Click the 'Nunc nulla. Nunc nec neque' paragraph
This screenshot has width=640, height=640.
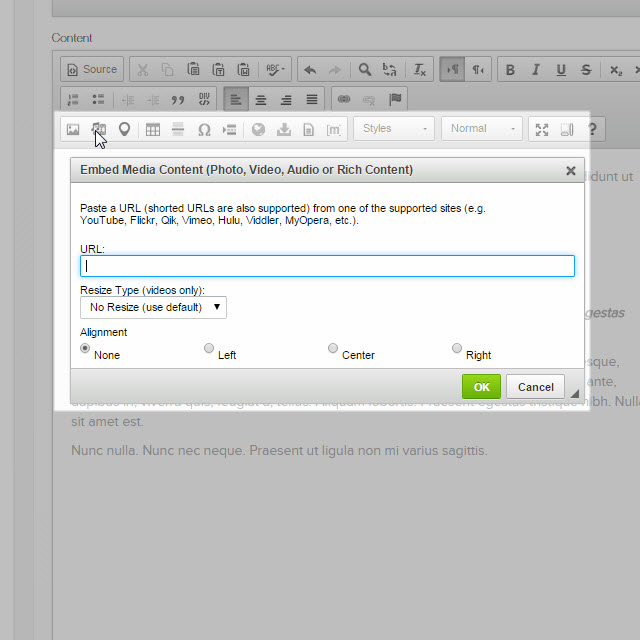point(279,451)
